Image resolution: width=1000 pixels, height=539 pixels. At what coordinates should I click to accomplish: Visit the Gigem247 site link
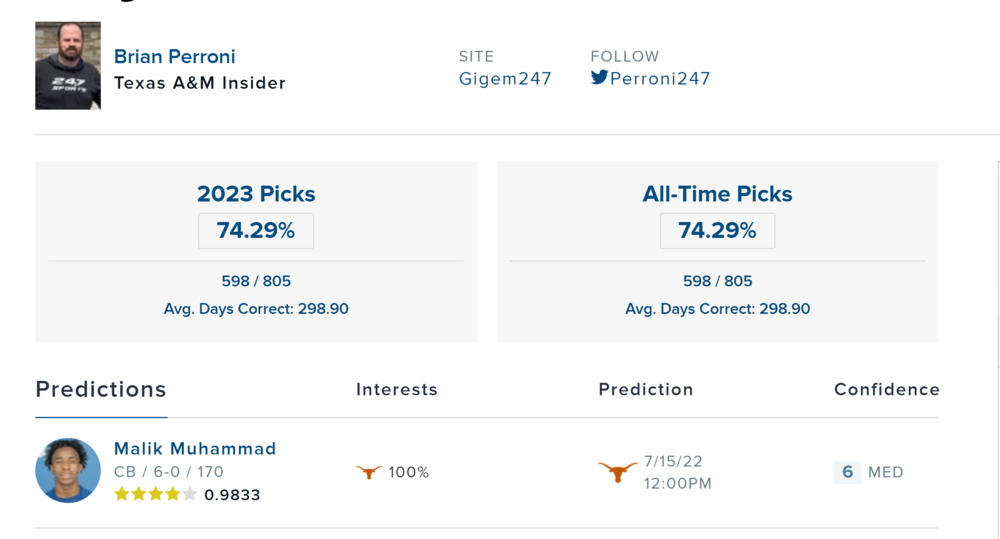pos(505,78)
